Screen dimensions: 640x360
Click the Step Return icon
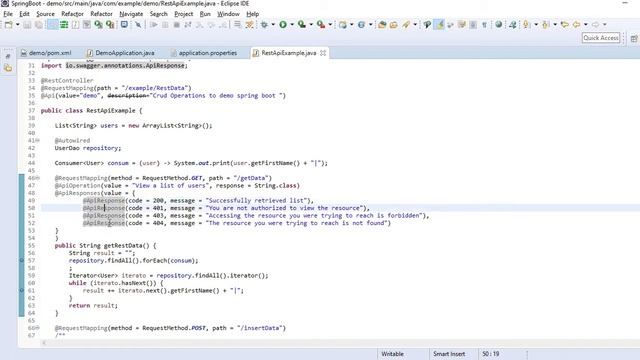pos(223,25)
